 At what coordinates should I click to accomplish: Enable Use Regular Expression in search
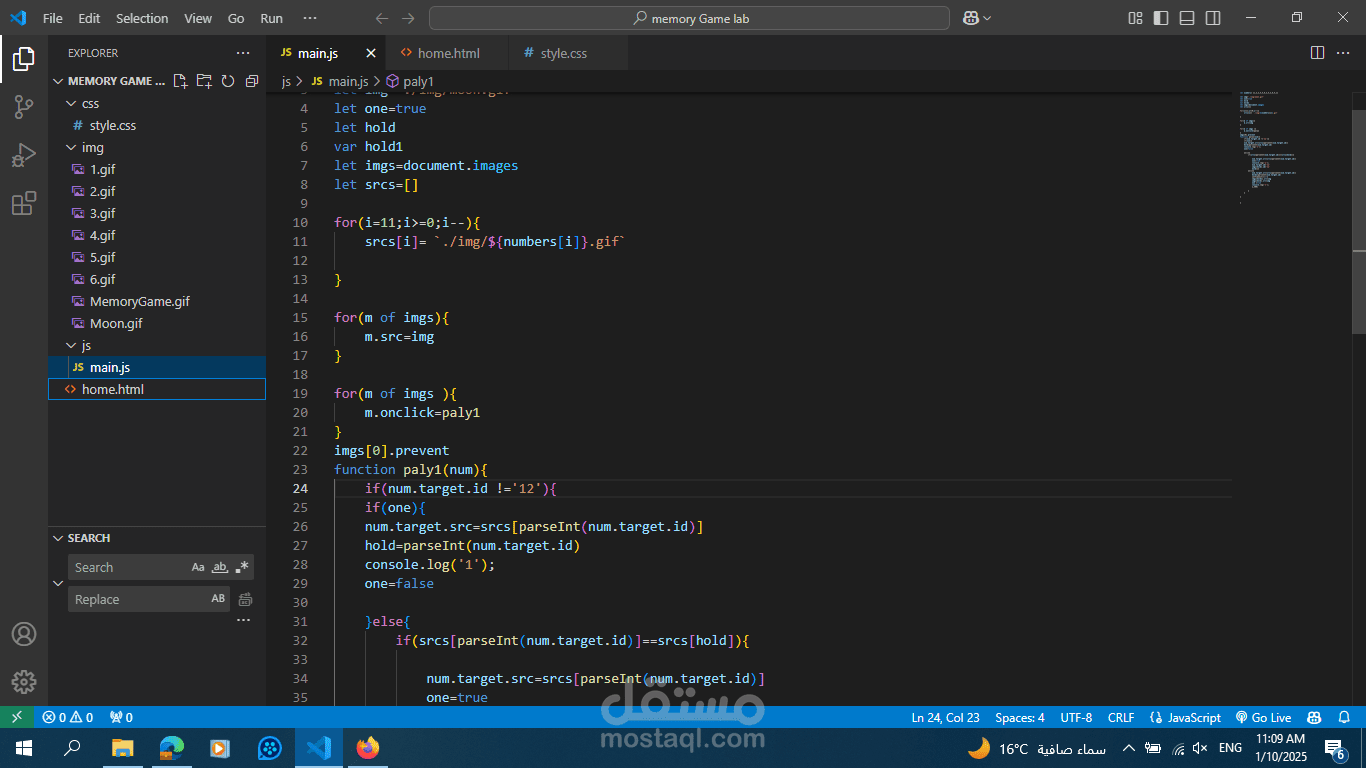242,567
